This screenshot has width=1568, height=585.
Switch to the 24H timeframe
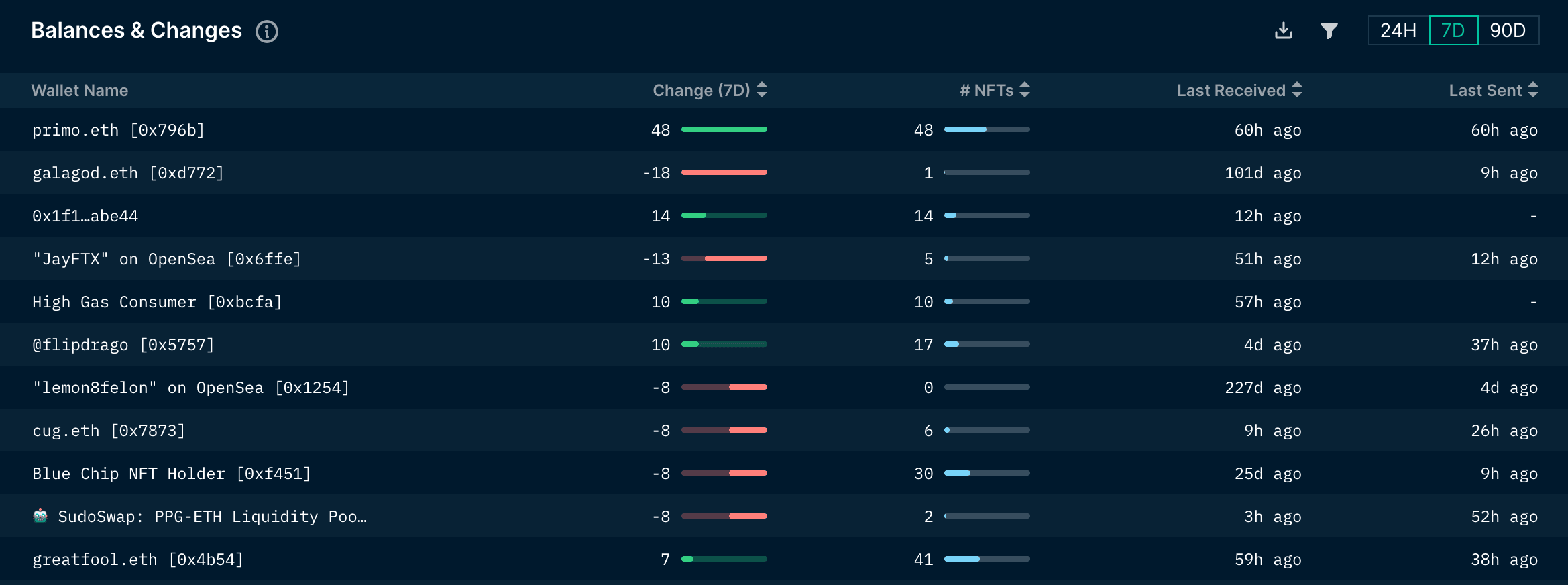point(1398,31)
